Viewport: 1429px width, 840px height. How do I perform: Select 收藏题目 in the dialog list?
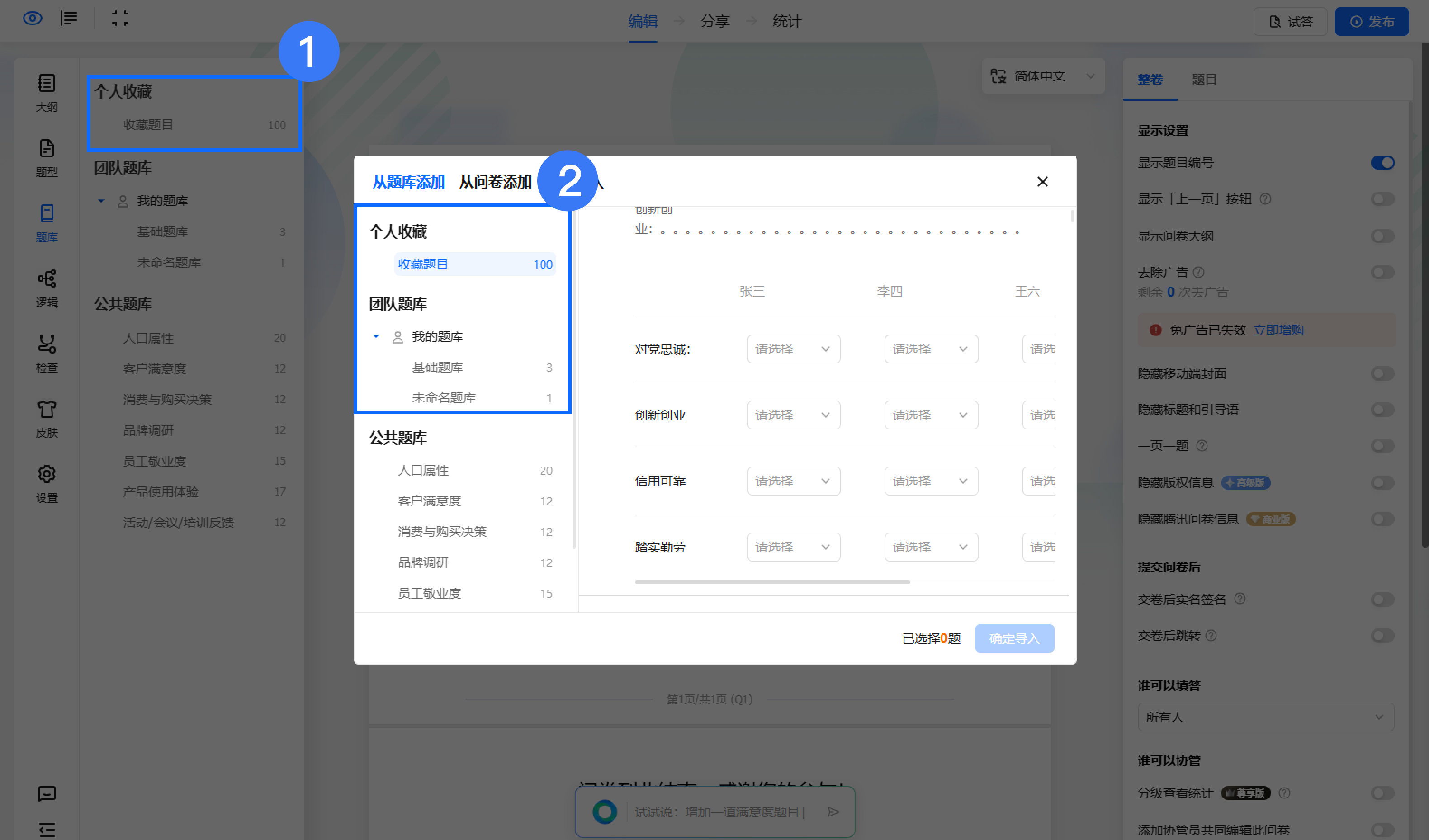tap(475, 264)
